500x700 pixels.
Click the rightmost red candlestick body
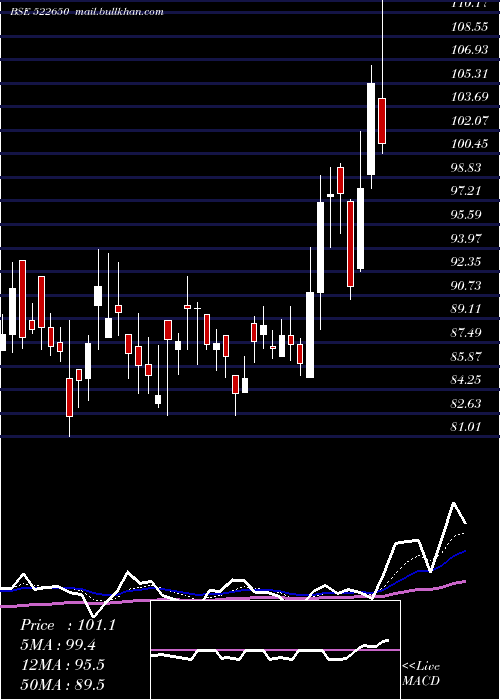pyautogui.click(x=382, y=121)
